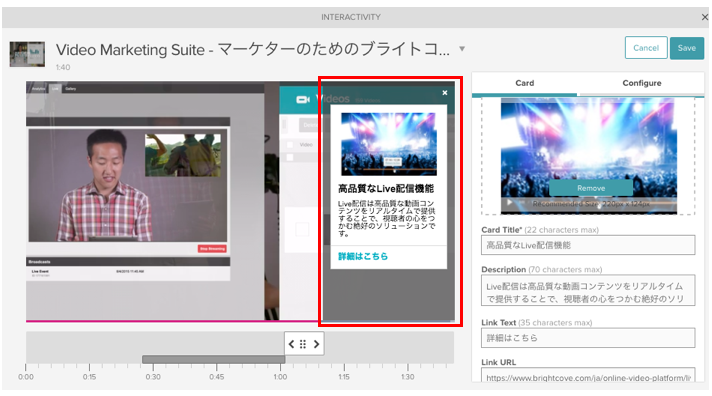Open the 詳細はこちら link on the card
The width and height of the screenshot is (712, 396).
point(363,256)
